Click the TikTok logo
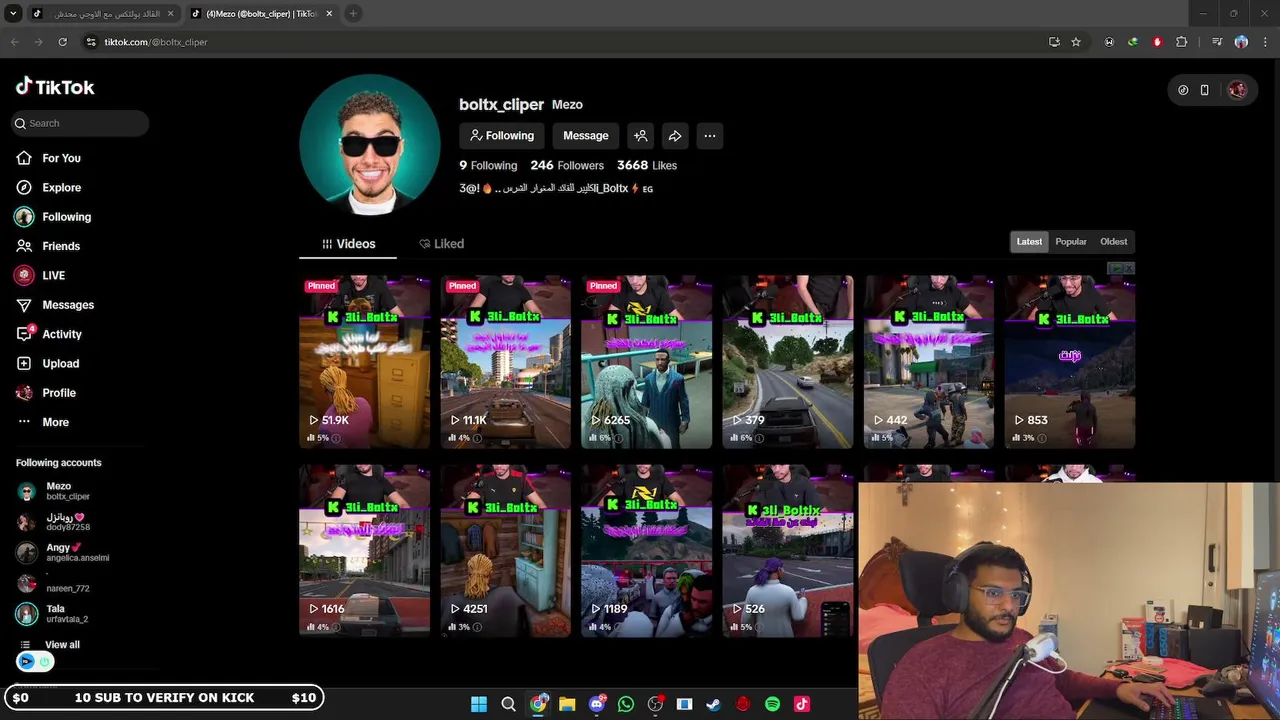 pos(55,87)
